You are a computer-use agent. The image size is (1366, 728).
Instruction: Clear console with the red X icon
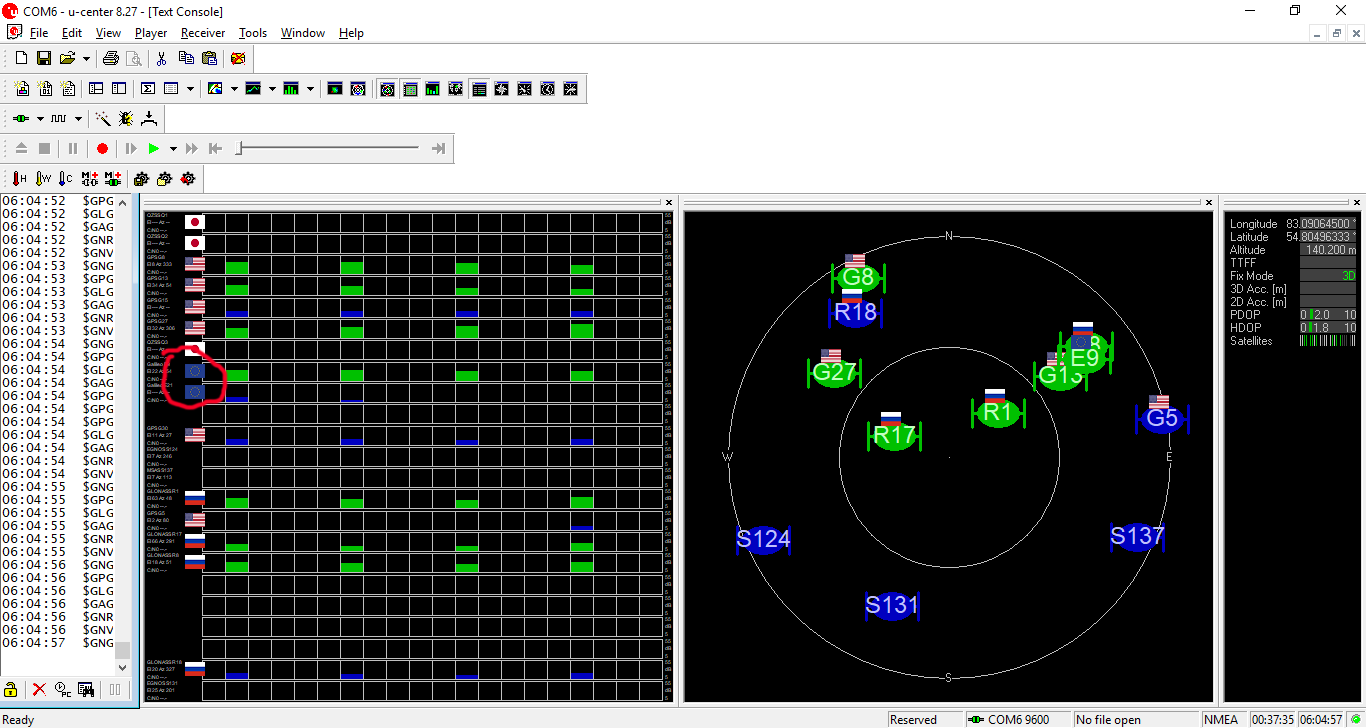click(39, 689)
